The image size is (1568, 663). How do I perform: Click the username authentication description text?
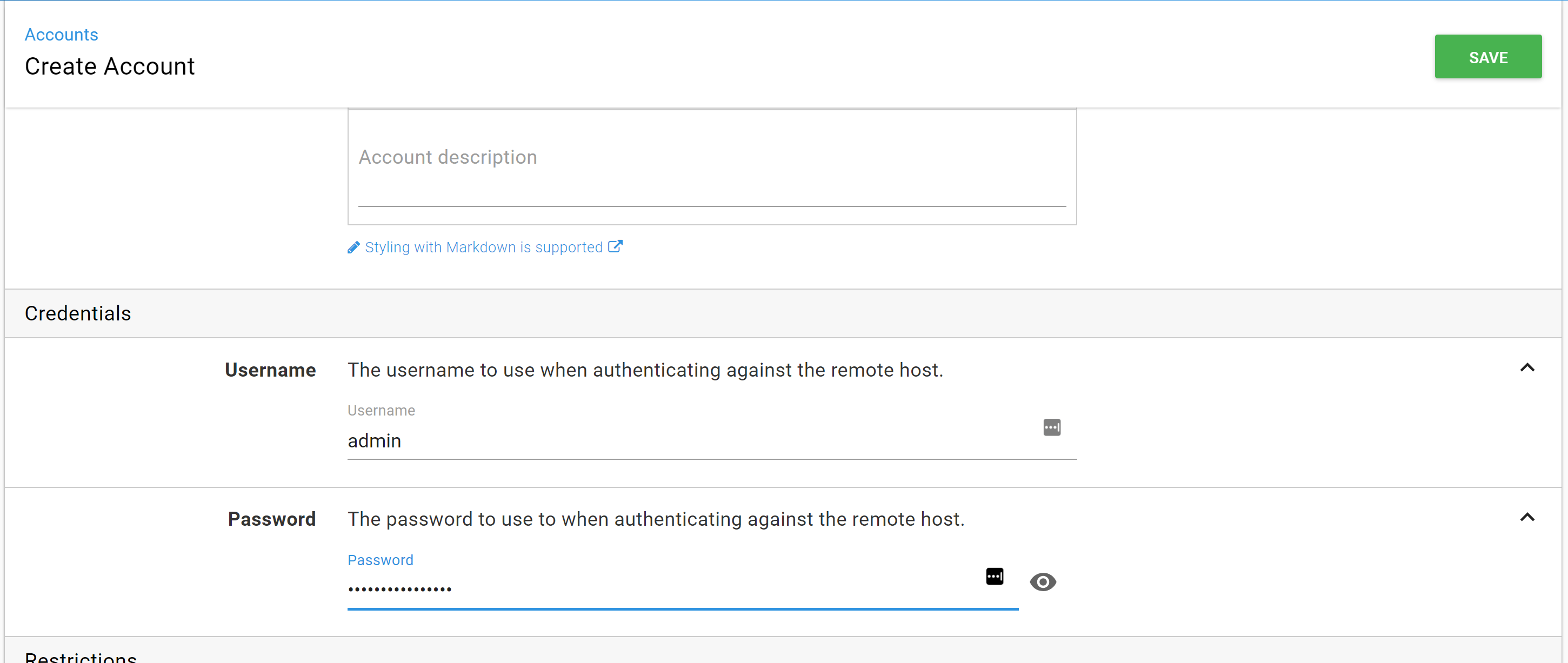645,370
